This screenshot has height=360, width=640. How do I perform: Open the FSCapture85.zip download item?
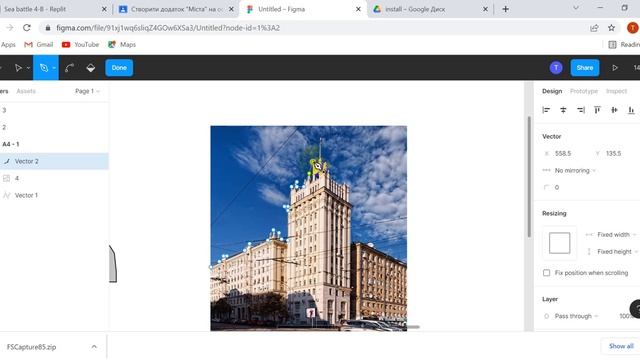[31, 347]
